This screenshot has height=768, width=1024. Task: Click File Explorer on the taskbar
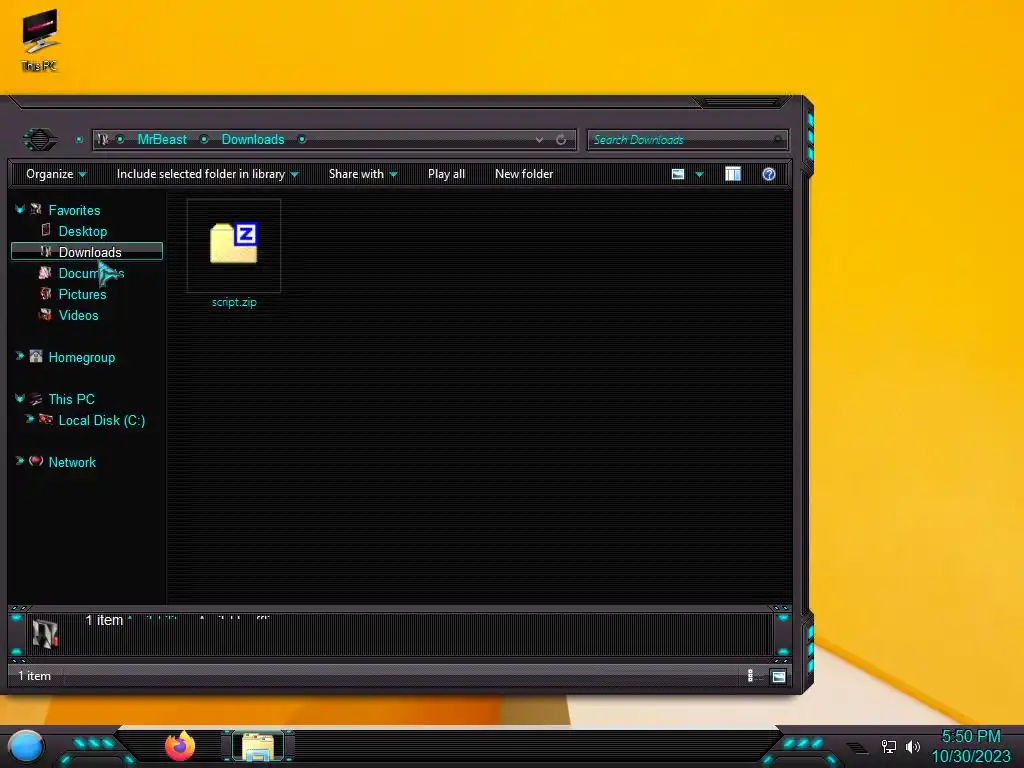pyautogui.click(x=259, y=746)
